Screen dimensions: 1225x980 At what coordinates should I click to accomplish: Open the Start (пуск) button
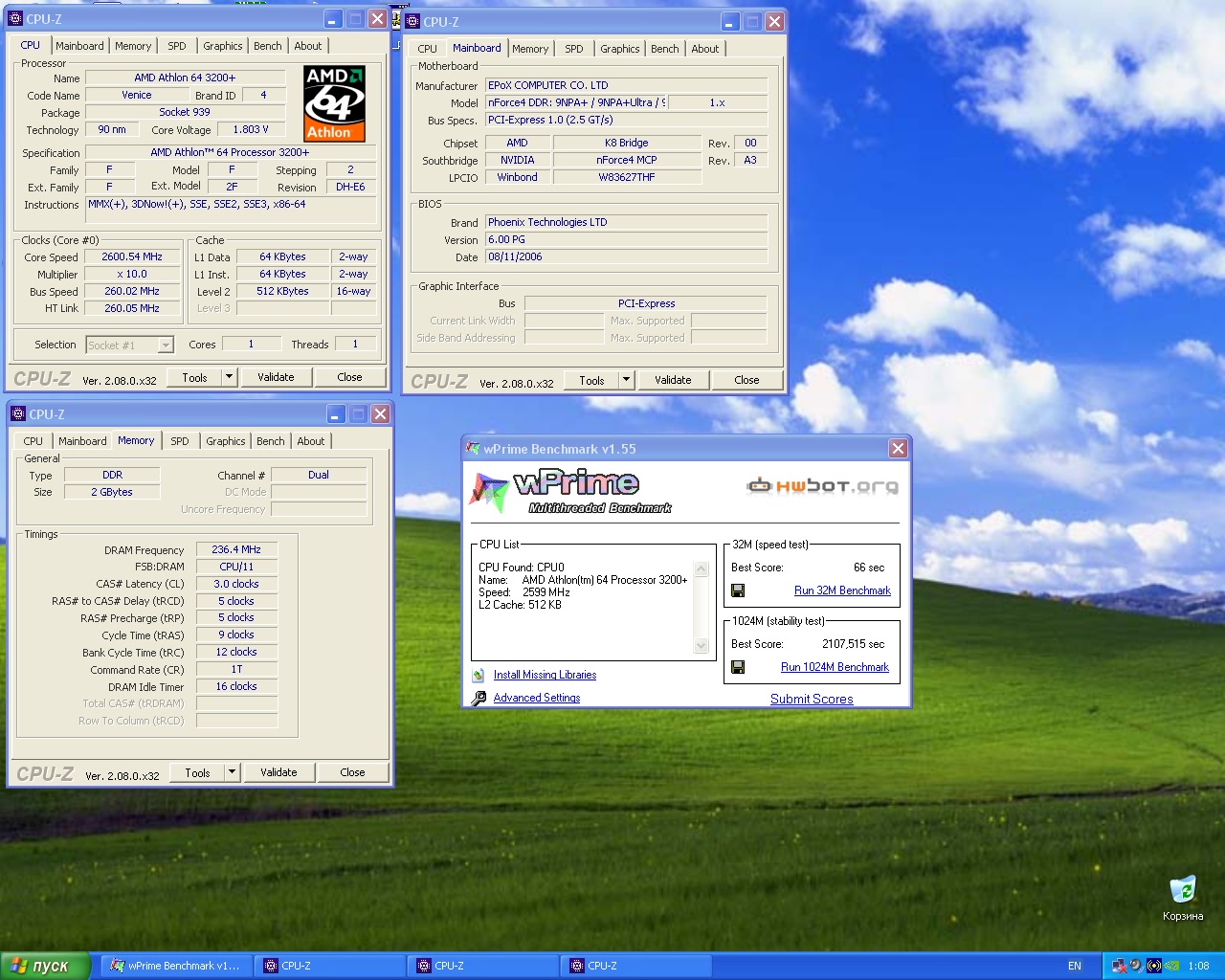pos(45,966)
